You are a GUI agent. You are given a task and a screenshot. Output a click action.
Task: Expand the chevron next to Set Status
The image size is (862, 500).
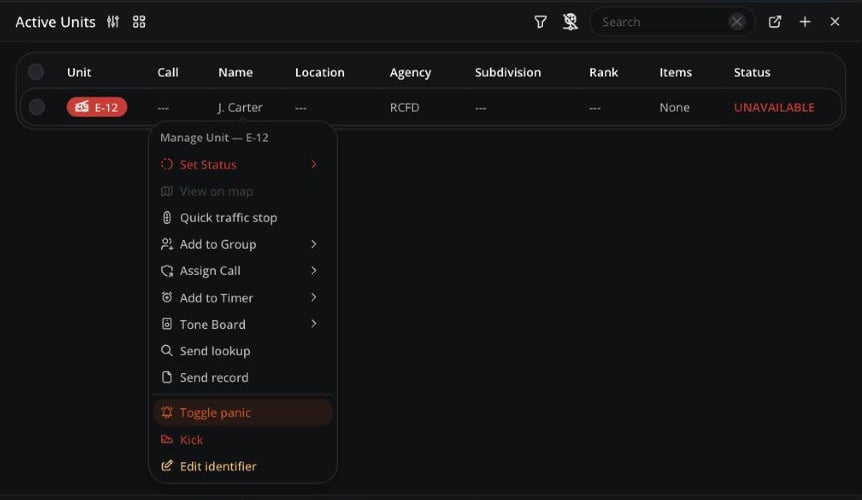(314, 164)
